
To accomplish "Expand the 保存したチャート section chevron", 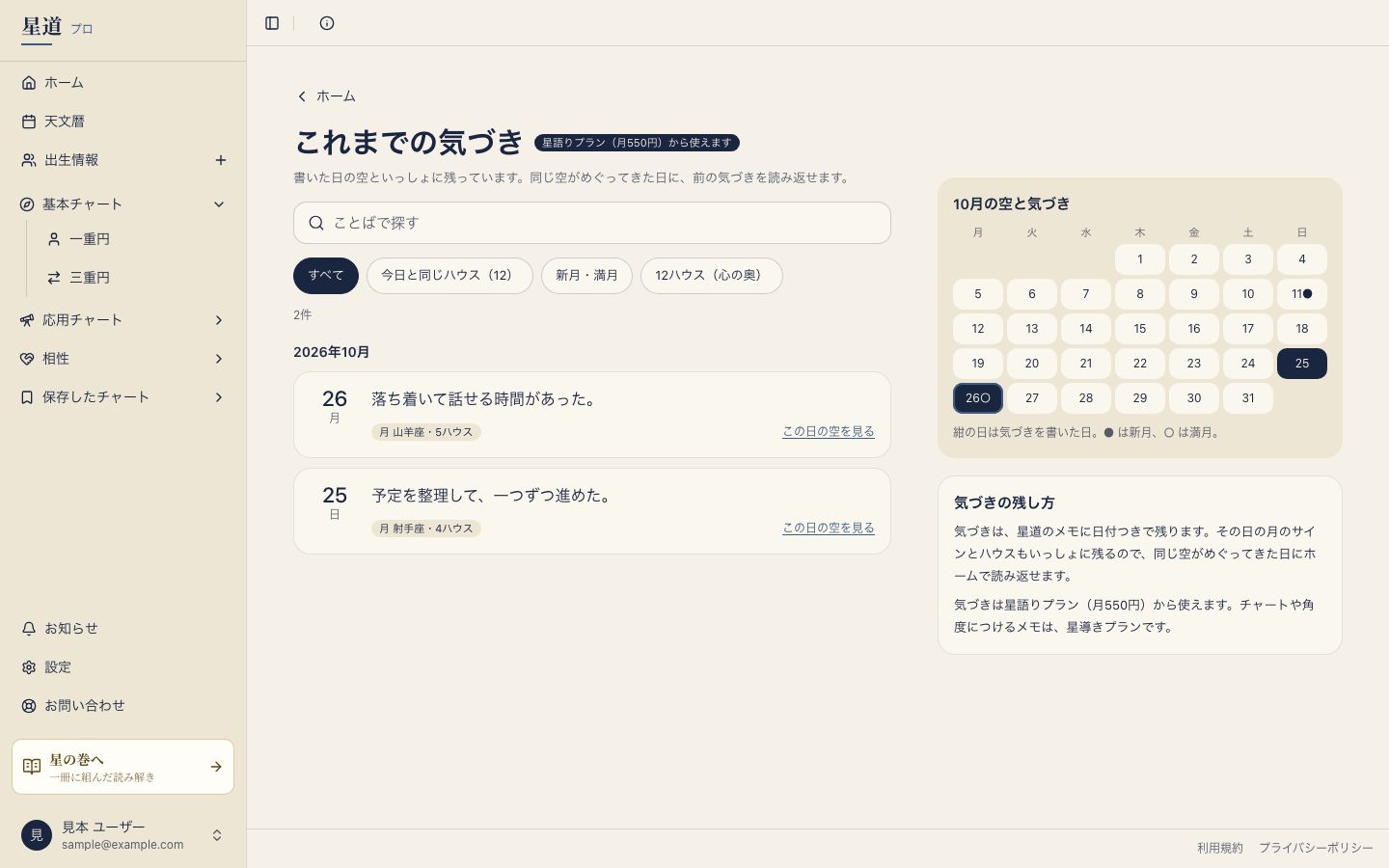I will [219, 397].
